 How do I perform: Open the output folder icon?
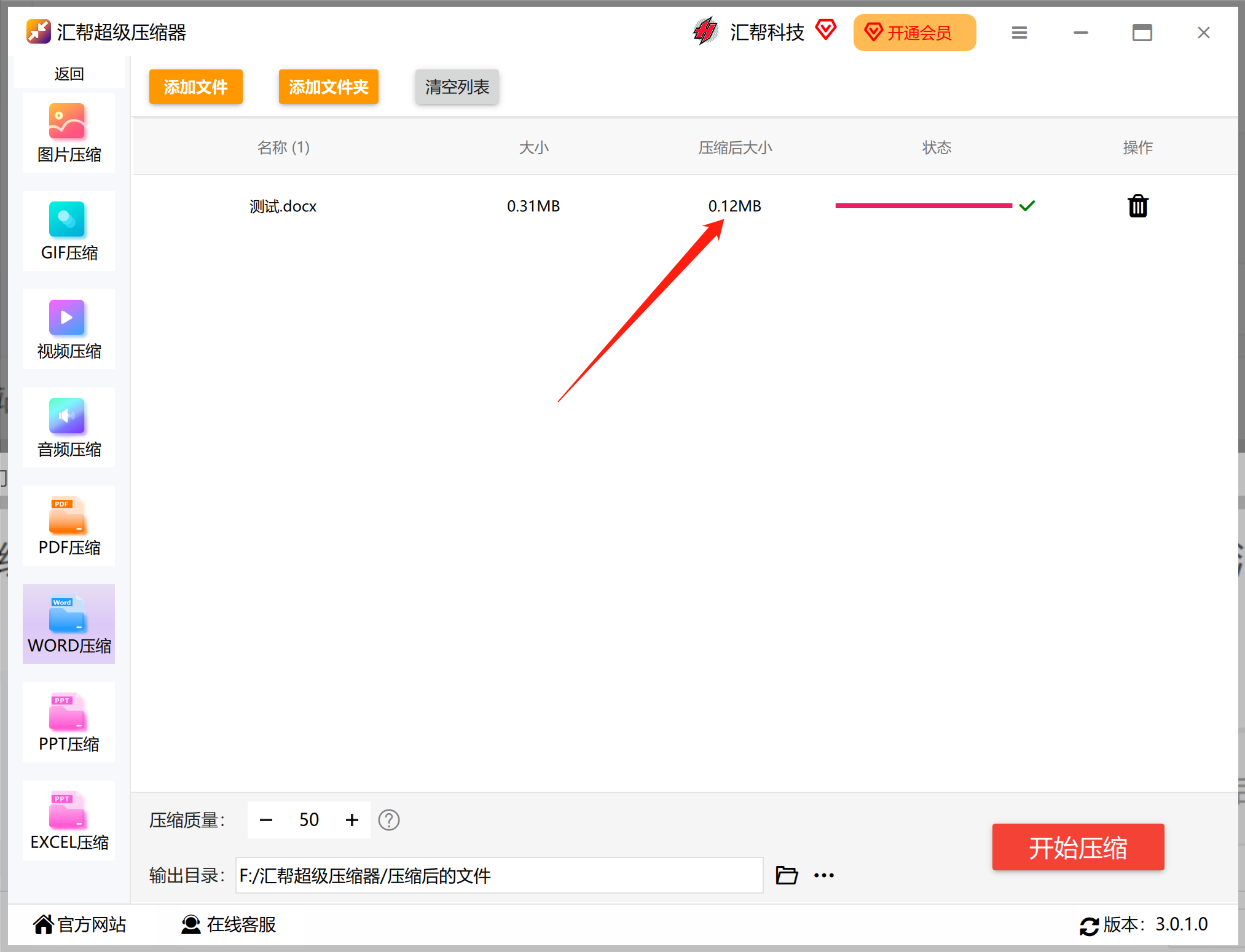tap(787, 875)
